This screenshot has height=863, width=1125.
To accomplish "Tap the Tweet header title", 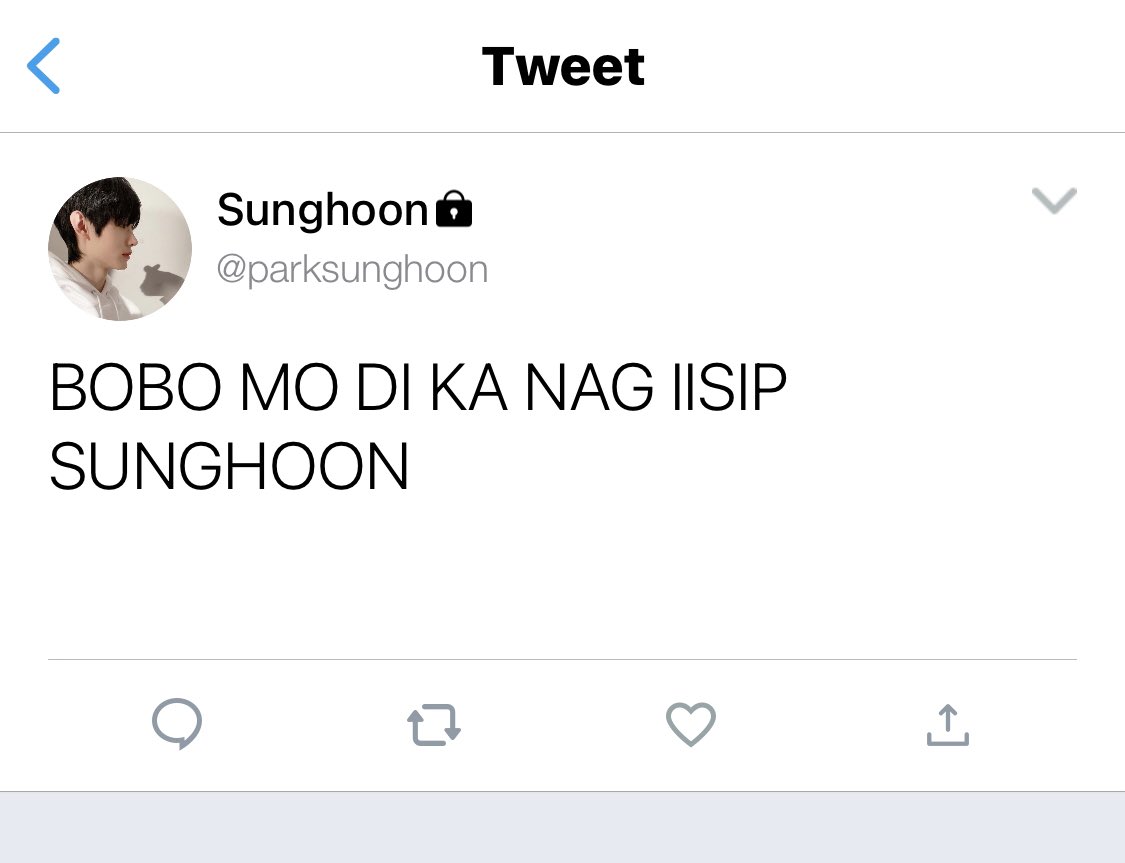I will pyautogui.click(x=563, y=67).
